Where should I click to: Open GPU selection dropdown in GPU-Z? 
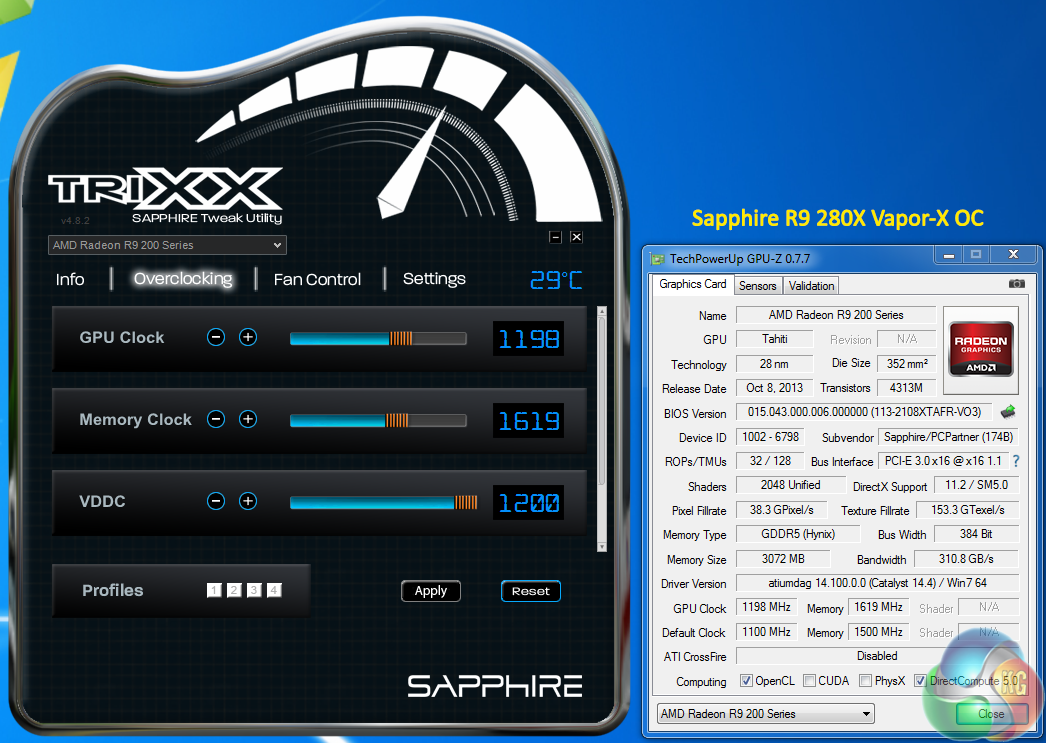766,714
